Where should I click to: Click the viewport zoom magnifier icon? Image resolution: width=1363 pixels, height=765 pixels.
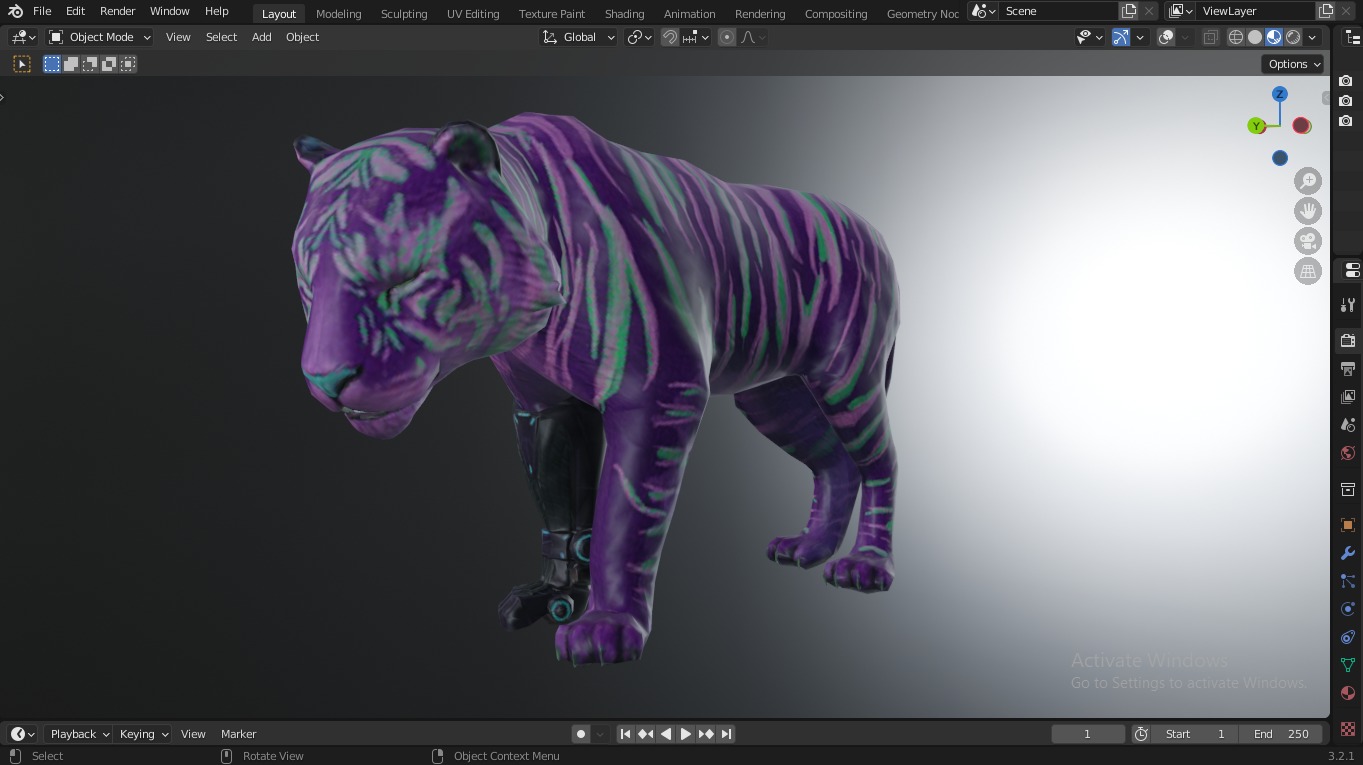point(1308,181)
